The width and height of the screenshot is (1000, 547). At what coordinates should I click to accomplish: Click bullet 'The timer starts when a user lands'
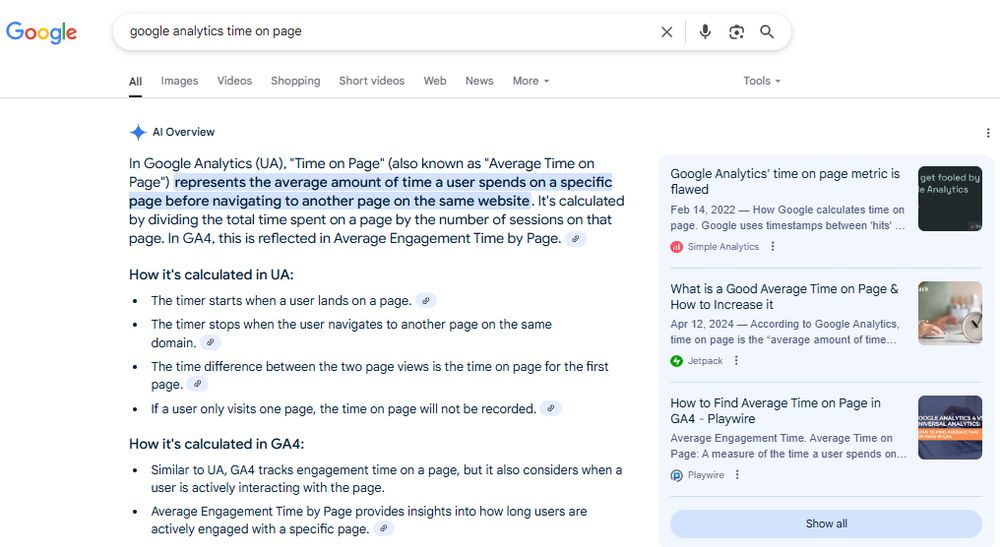281,300
